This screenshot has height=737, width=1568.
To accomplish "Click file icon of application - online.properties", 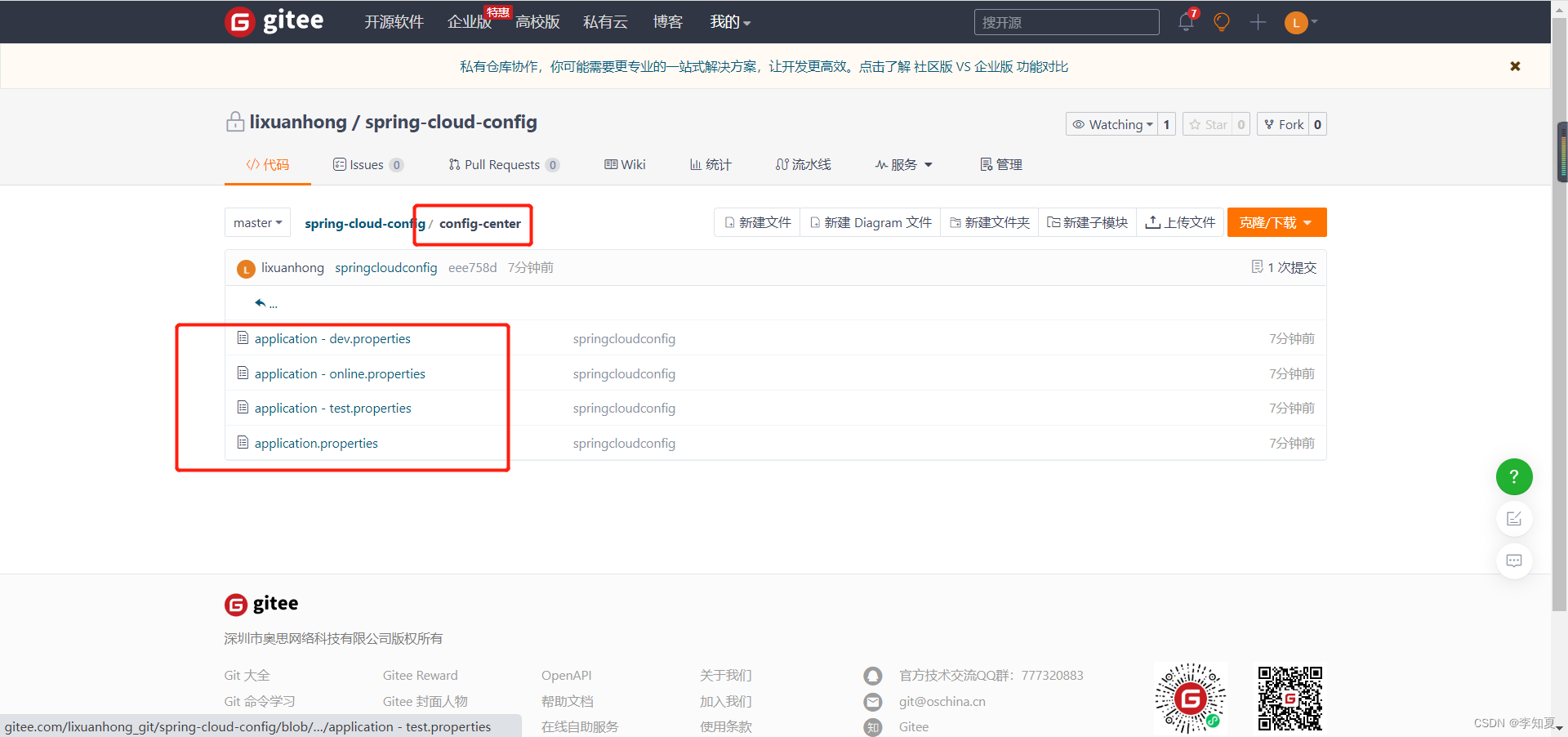I will (243, 373).
